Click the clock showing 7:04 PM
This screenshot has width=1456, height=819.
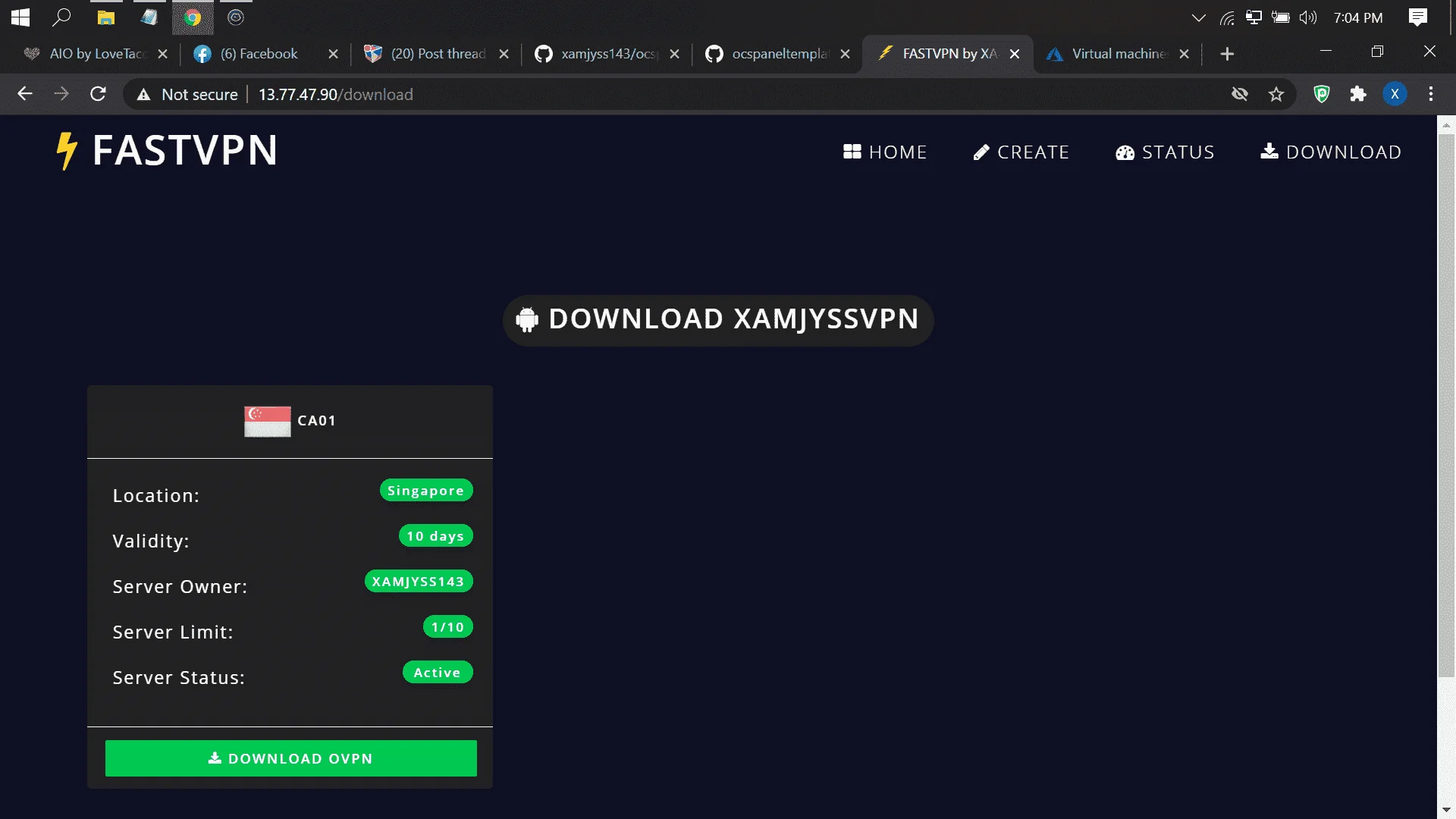pyautogui.click(x=1358, y=17)
